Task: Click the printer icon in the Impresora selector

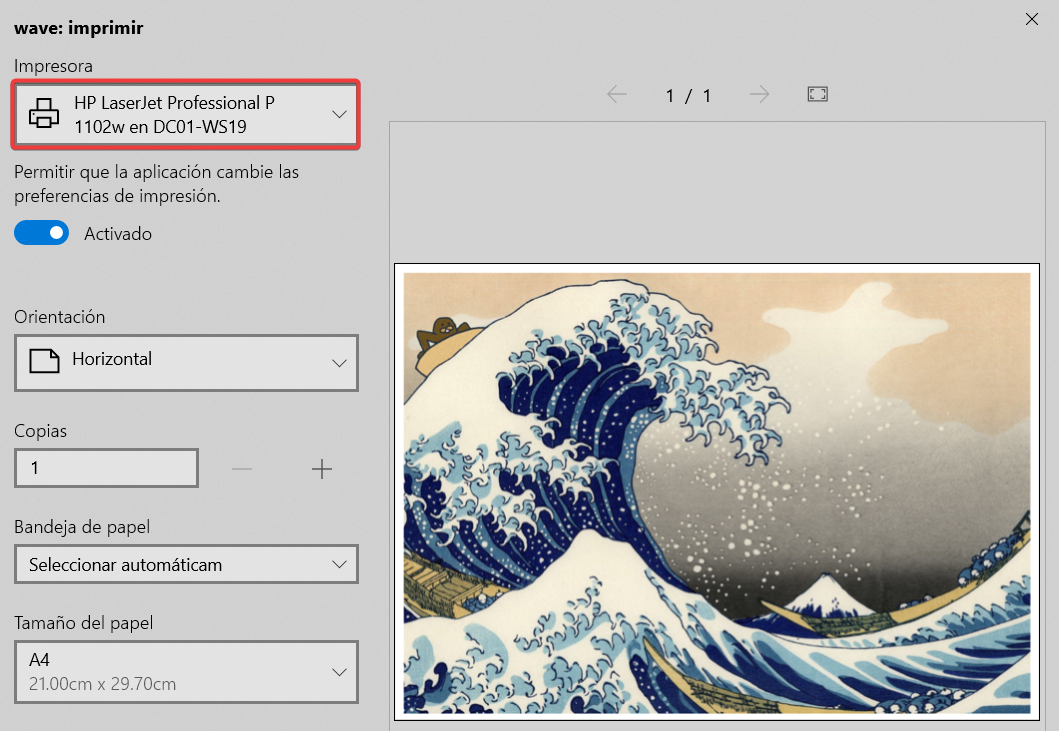Action: pos(44,115)
